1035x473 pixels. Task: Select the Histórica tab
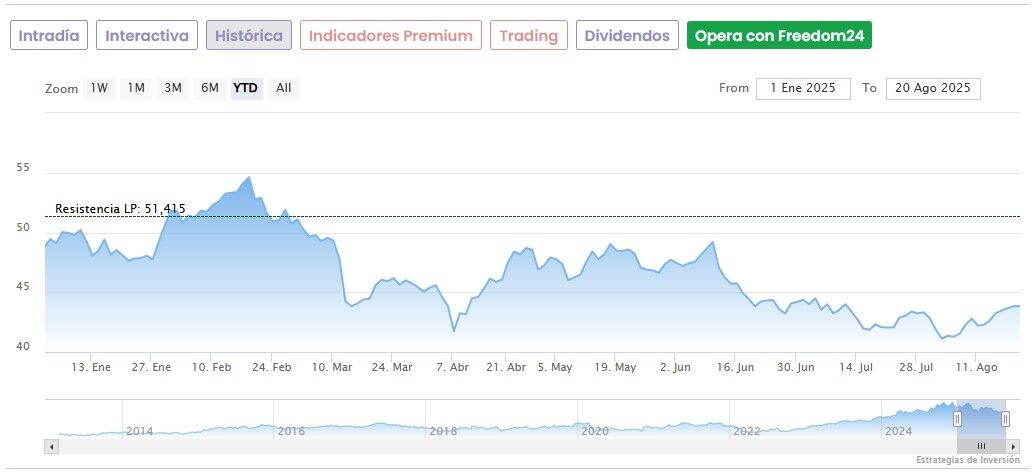[x=249, y=36]
